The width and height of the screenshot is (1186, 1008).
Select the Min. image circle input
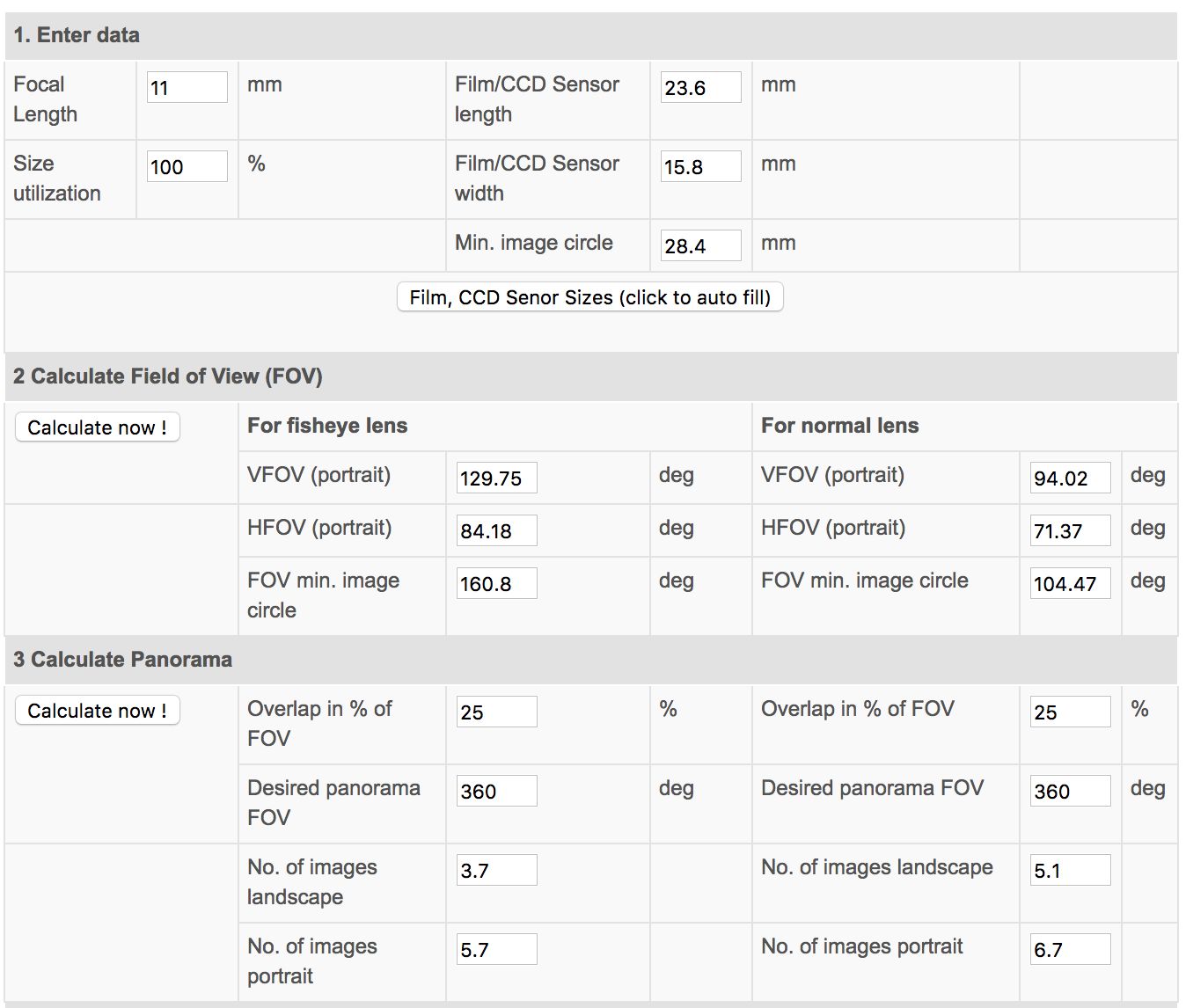[701, 245]
